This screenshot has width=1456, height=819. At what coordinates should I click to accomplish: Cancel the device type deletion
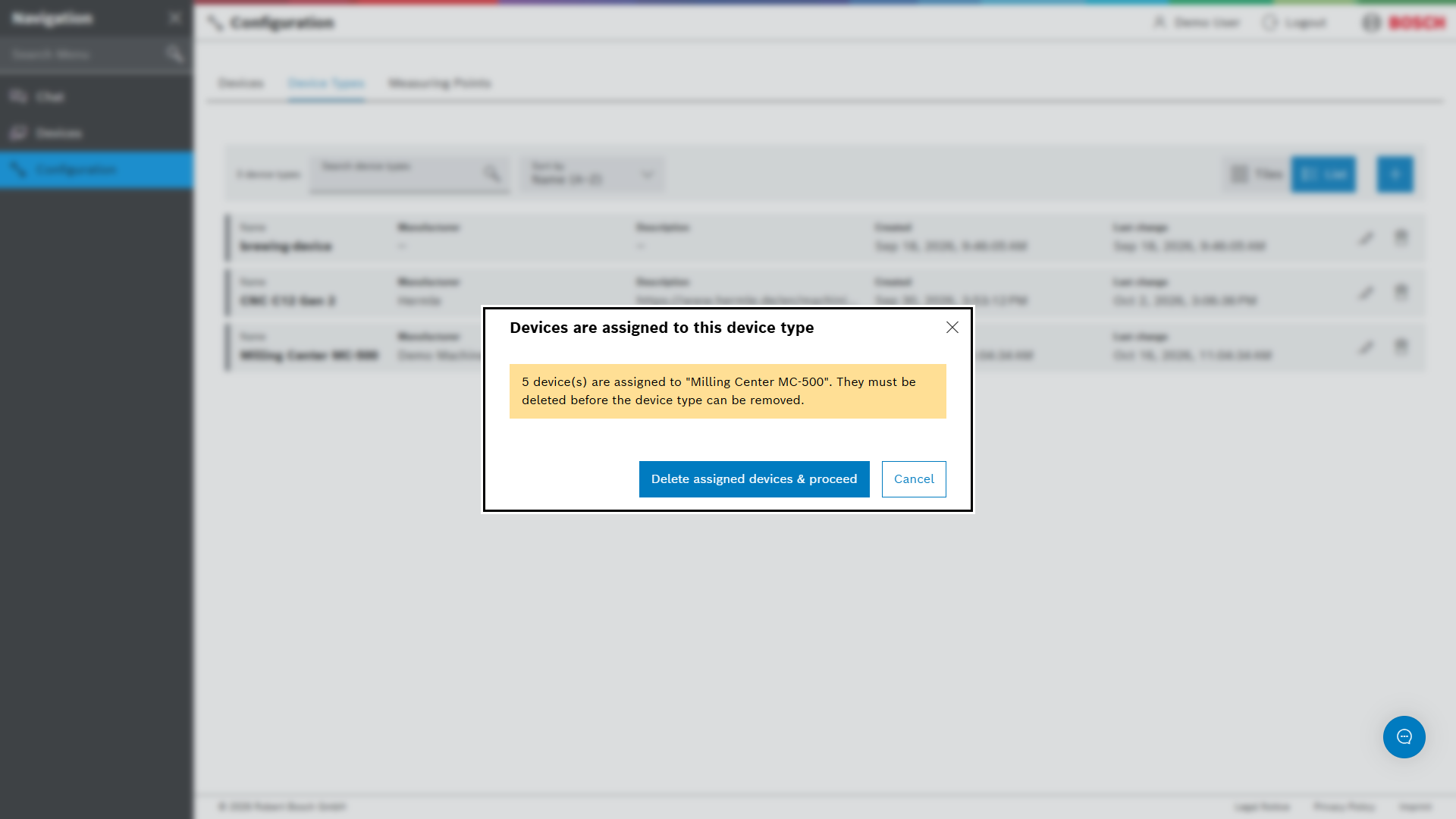[914, 479]
